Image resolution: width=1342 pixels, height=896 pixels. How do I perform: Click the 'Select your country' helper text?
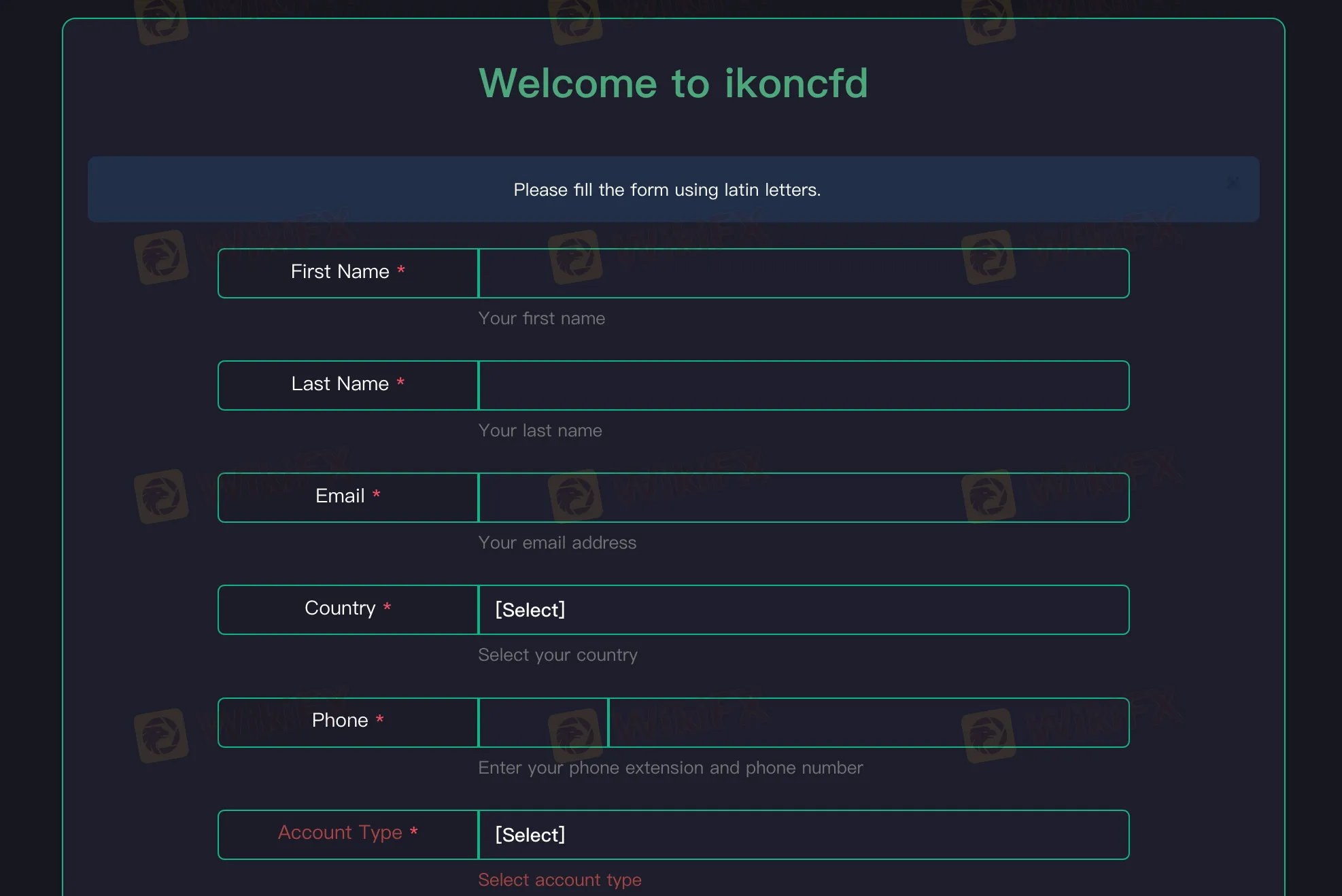[x=557, y=655]
